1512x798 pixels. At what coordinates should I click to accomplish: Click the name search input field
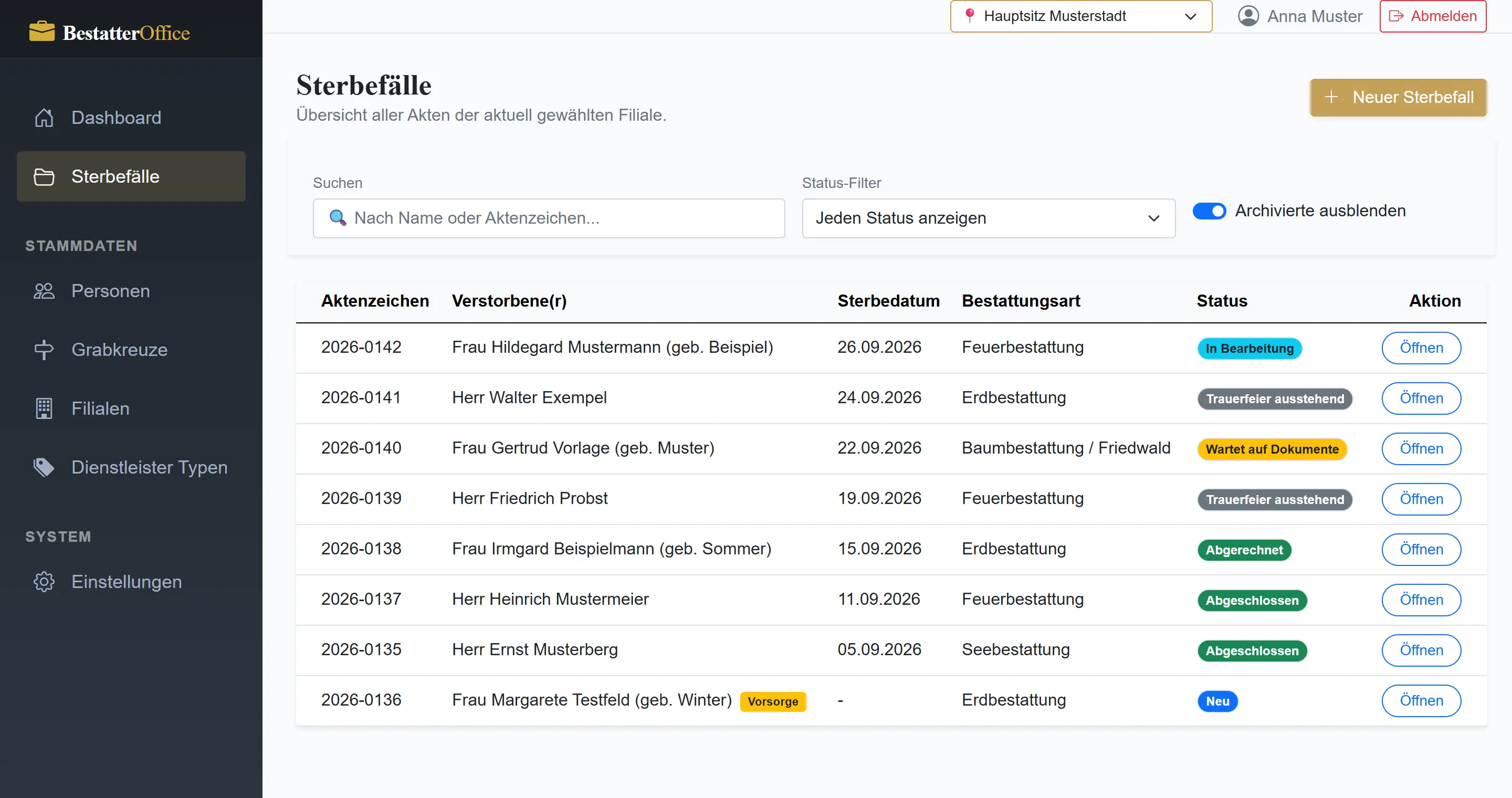[x=549, y=218]
